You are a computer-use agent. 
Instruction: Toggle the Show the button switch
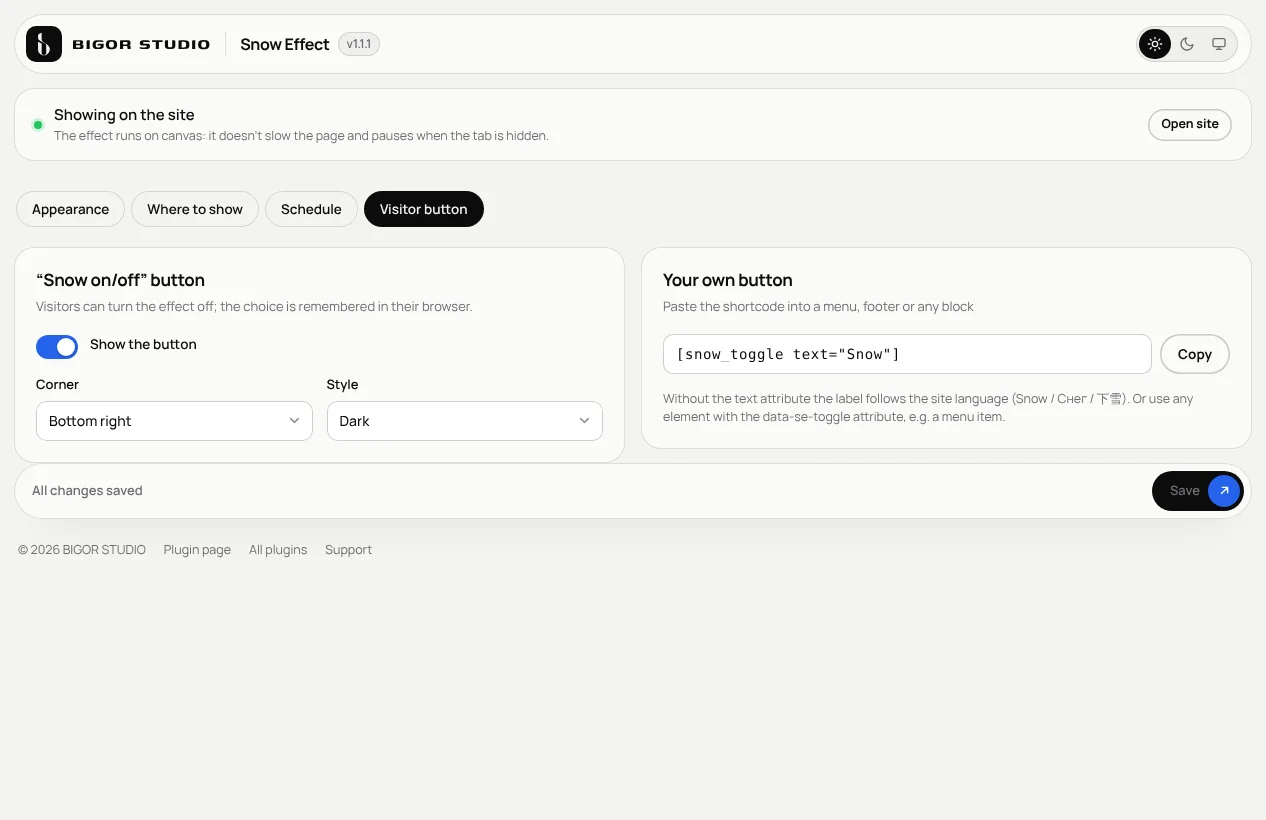click(57, 346)
